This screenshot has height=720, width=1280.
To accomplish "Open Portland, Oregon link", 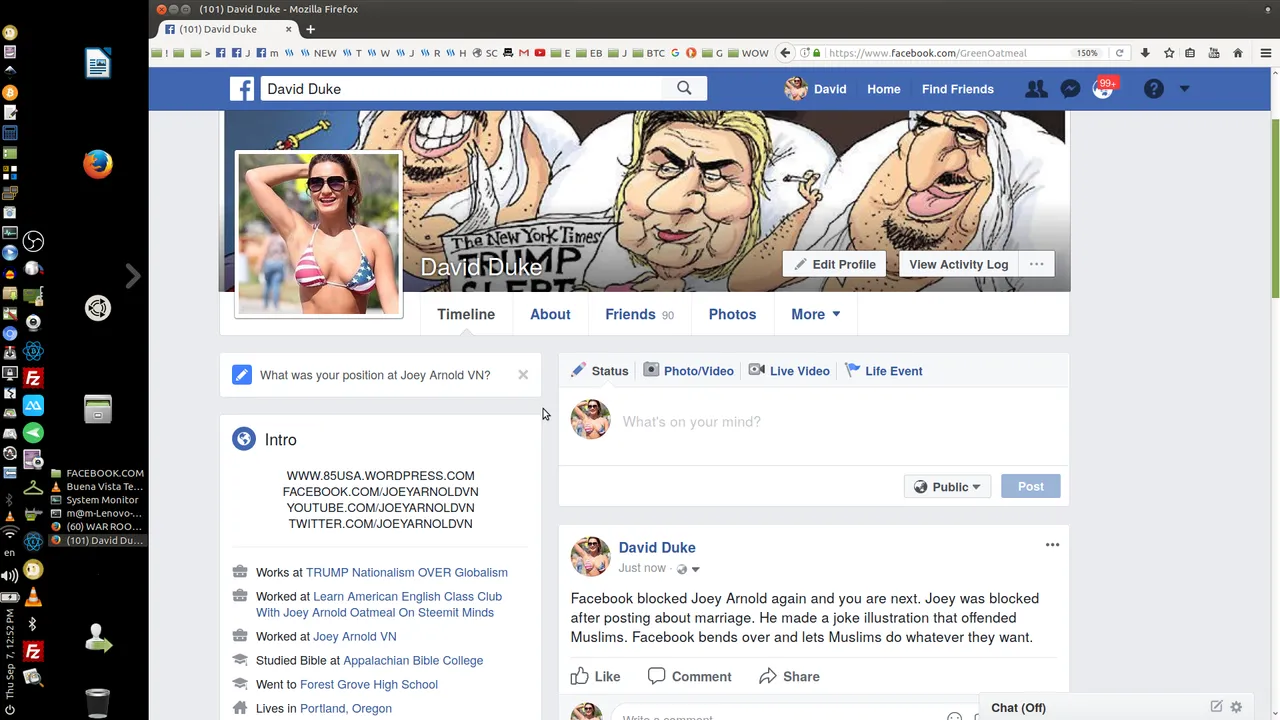I will [x=346, y=709].
